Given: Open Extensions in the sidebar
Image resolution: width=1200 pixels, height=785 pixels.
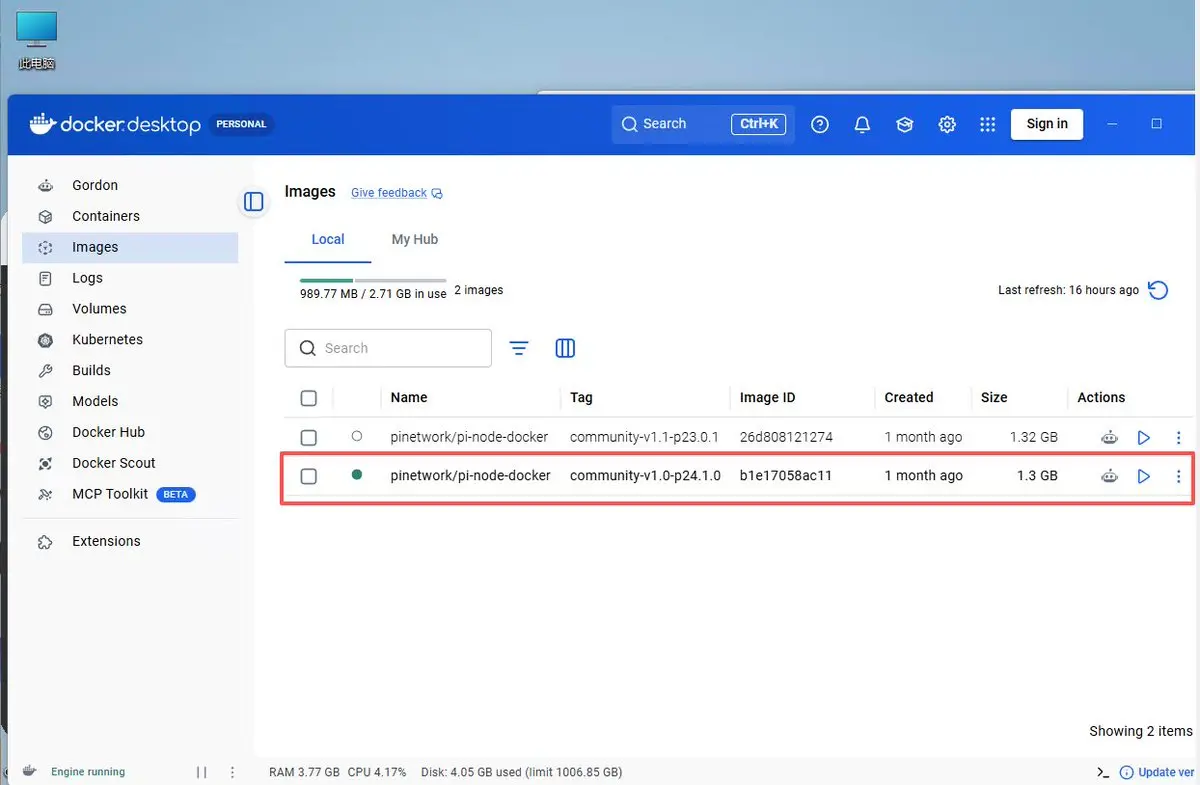Looking at the screenshot, I should click(130, 541).
